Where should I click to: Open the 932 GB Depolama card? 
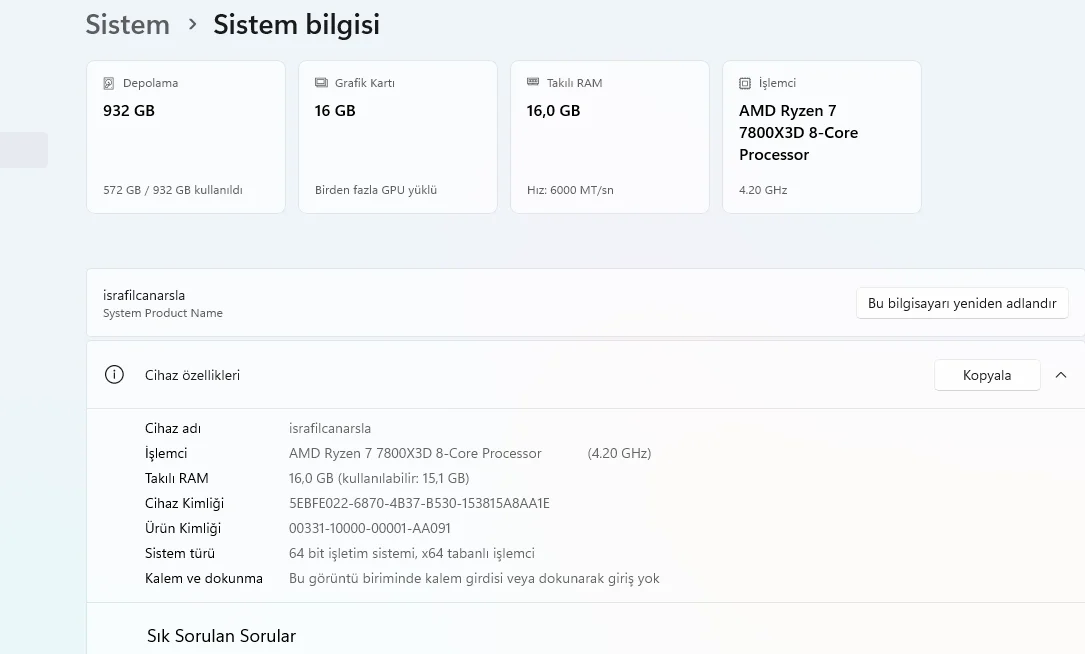pos(186,137)
